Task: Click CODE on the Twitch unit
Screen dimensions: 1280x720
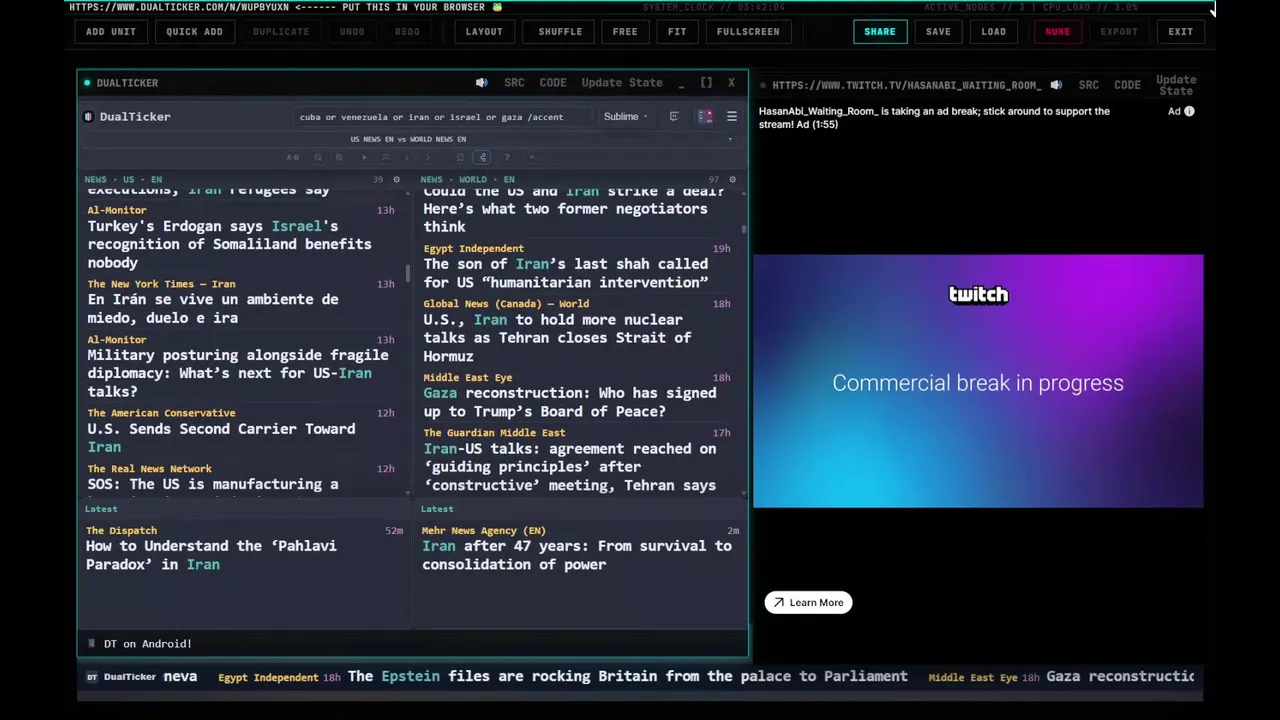Action: pyautogui.click(x=1127, y=85)
